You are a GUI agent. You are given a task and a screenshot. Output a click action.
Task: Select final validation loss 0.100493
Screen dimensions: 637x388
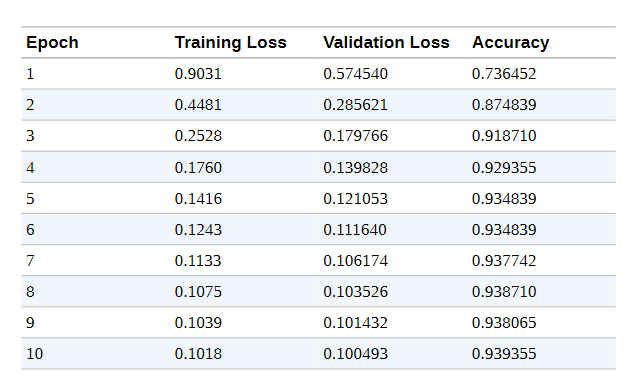pos(355,354)
